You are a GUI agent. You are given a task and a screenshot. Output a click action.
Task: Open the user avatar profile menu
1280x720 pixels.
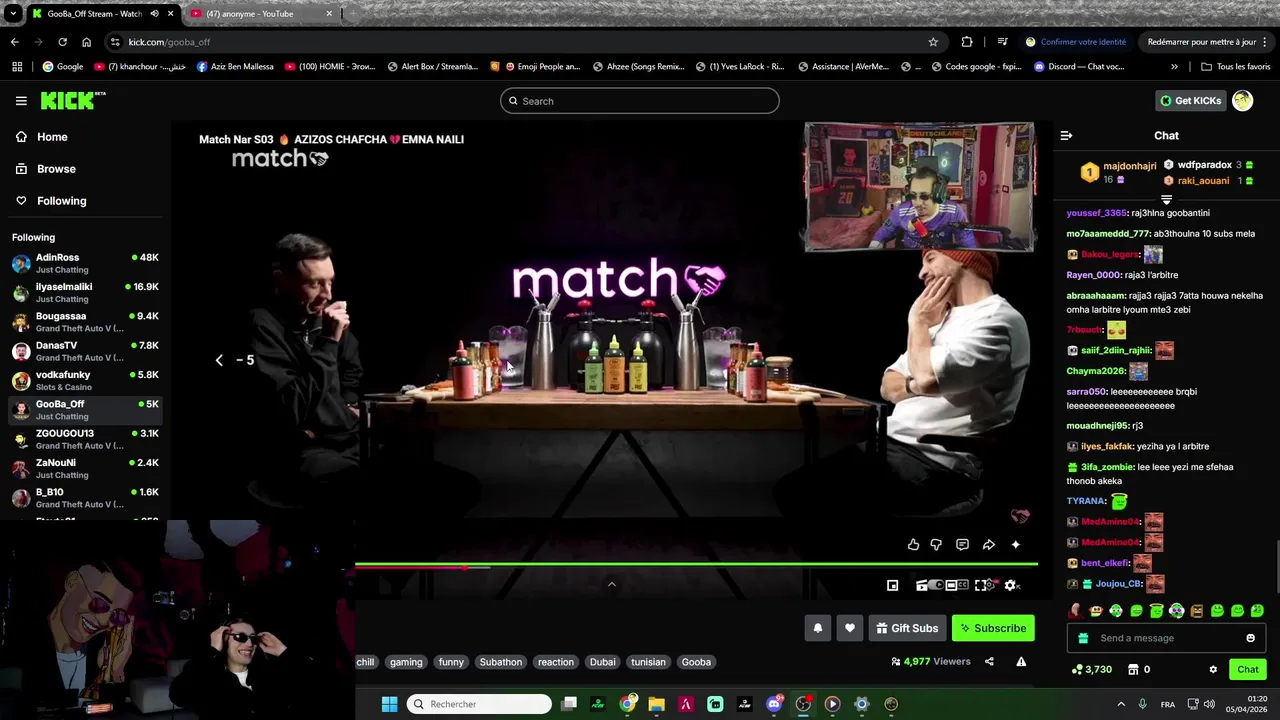pos(1243,100)
